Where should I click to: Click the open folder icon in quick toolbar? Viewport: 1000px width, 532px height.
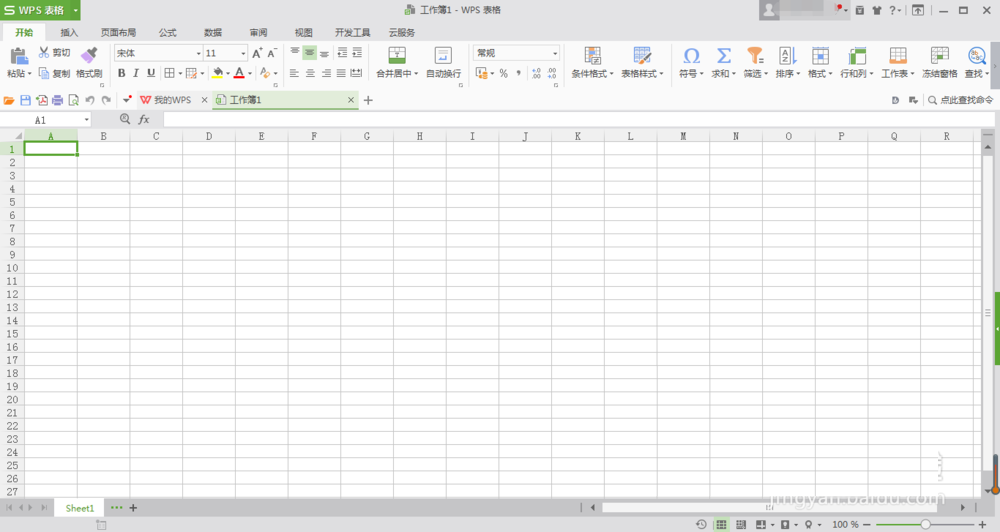pos(9,100)
